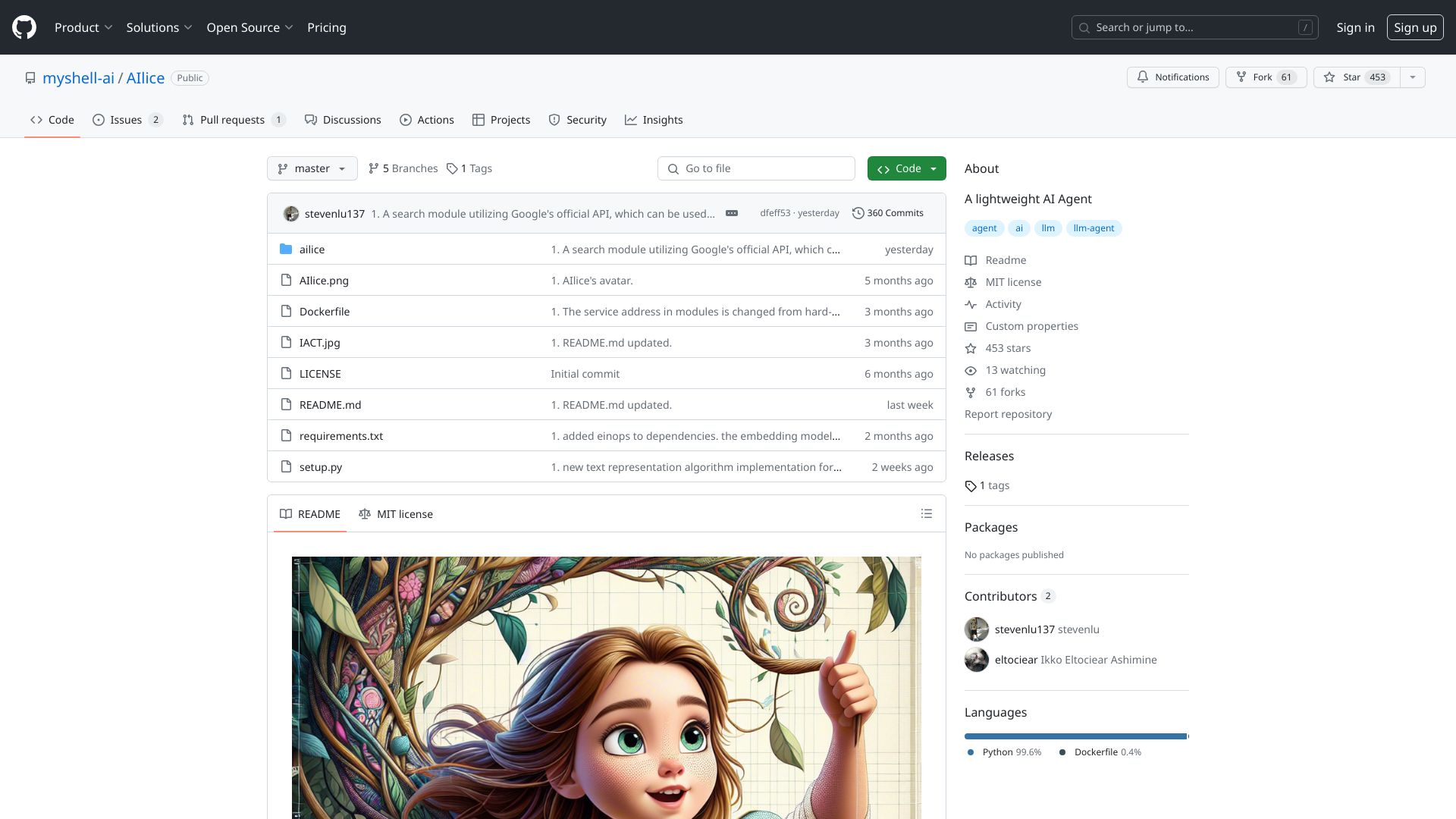Image resolution: width=1456 pixels, height=819 pixels.
Task: Open the ailice folder
Action: pyautogui.click(x=312, y=249)
